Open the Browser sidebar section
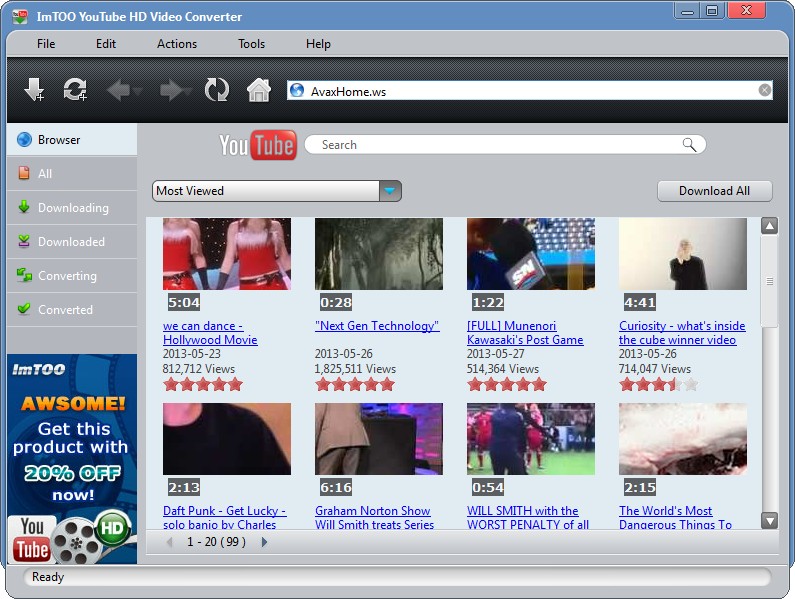The width and height of the screenshot is (795, 599). click(x=72, y=139)
